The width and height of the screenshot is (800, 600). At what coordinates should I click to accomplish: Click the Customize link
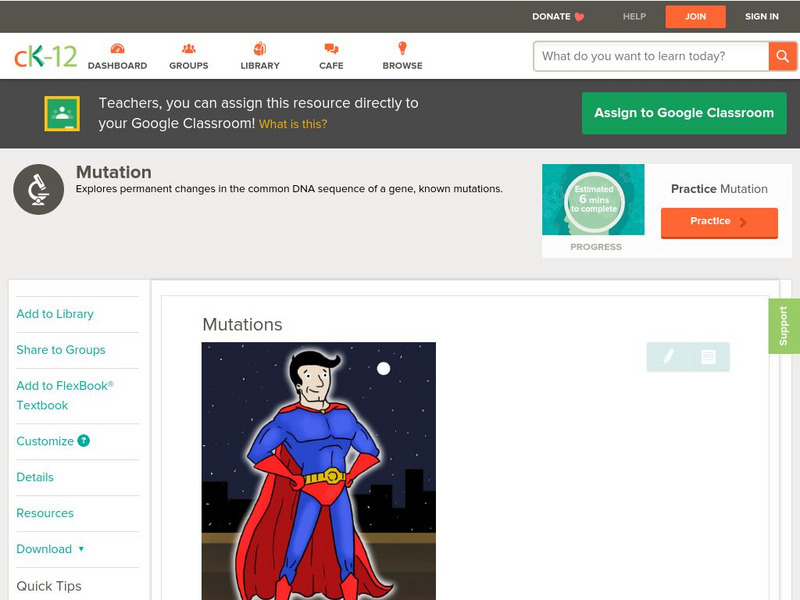pyautogui.click(x=45, y=441)
